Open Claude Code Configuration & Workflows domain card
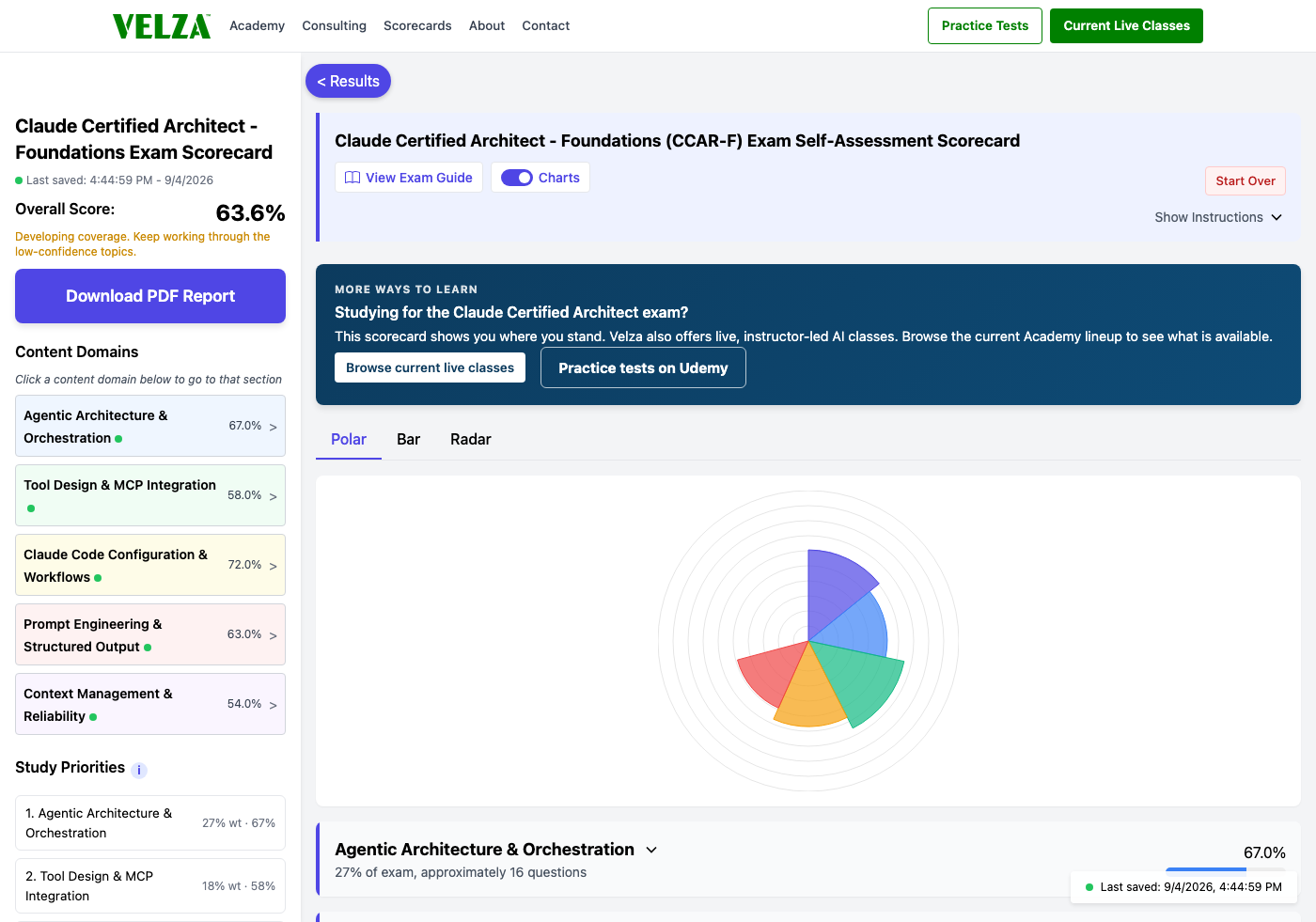Image resolution: width=1316 pixels, height=922 pixels. coord(150,565)
